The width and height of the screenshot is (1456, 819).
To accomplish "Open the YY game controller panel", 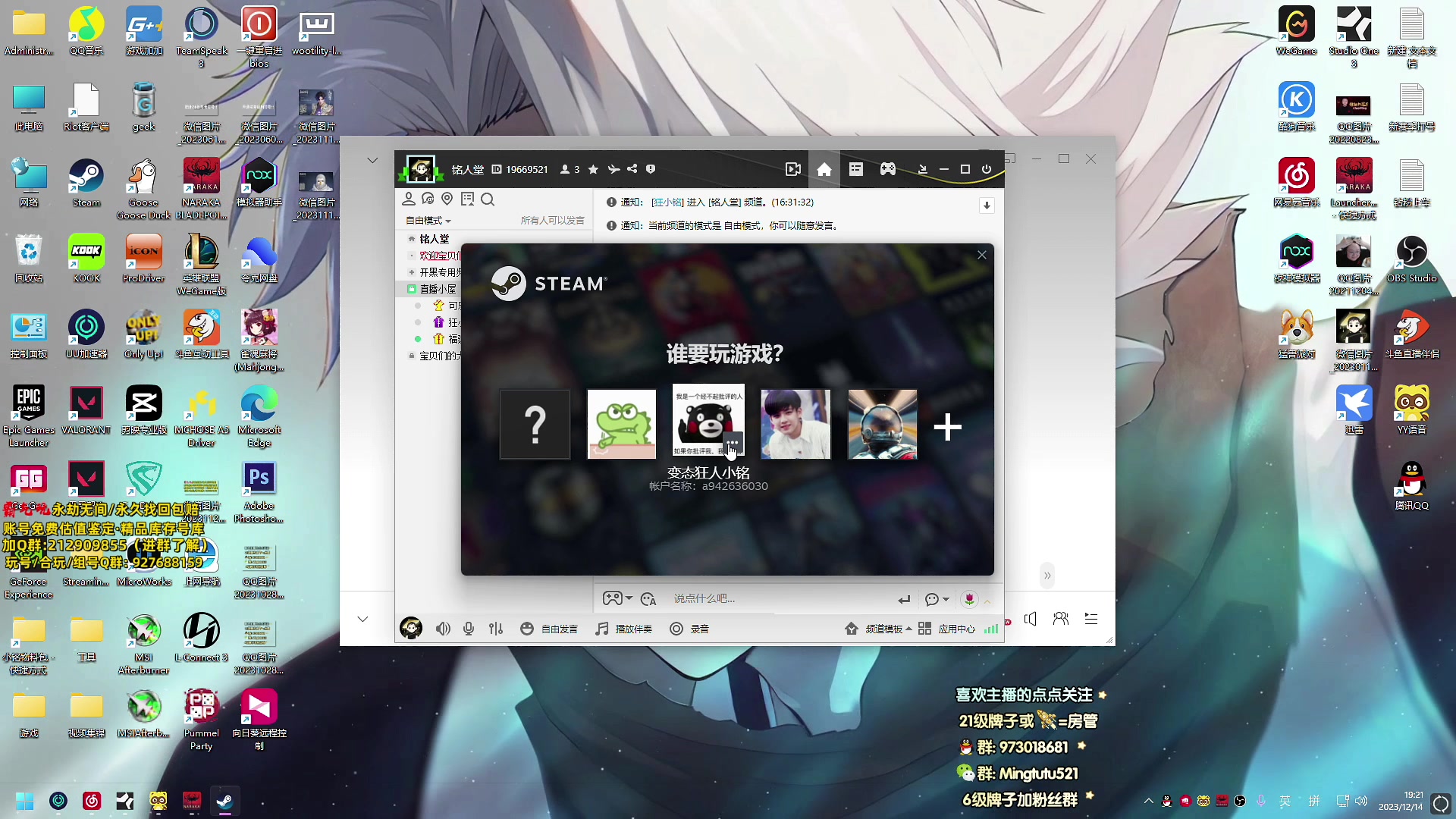I will (x=888, y=169).
